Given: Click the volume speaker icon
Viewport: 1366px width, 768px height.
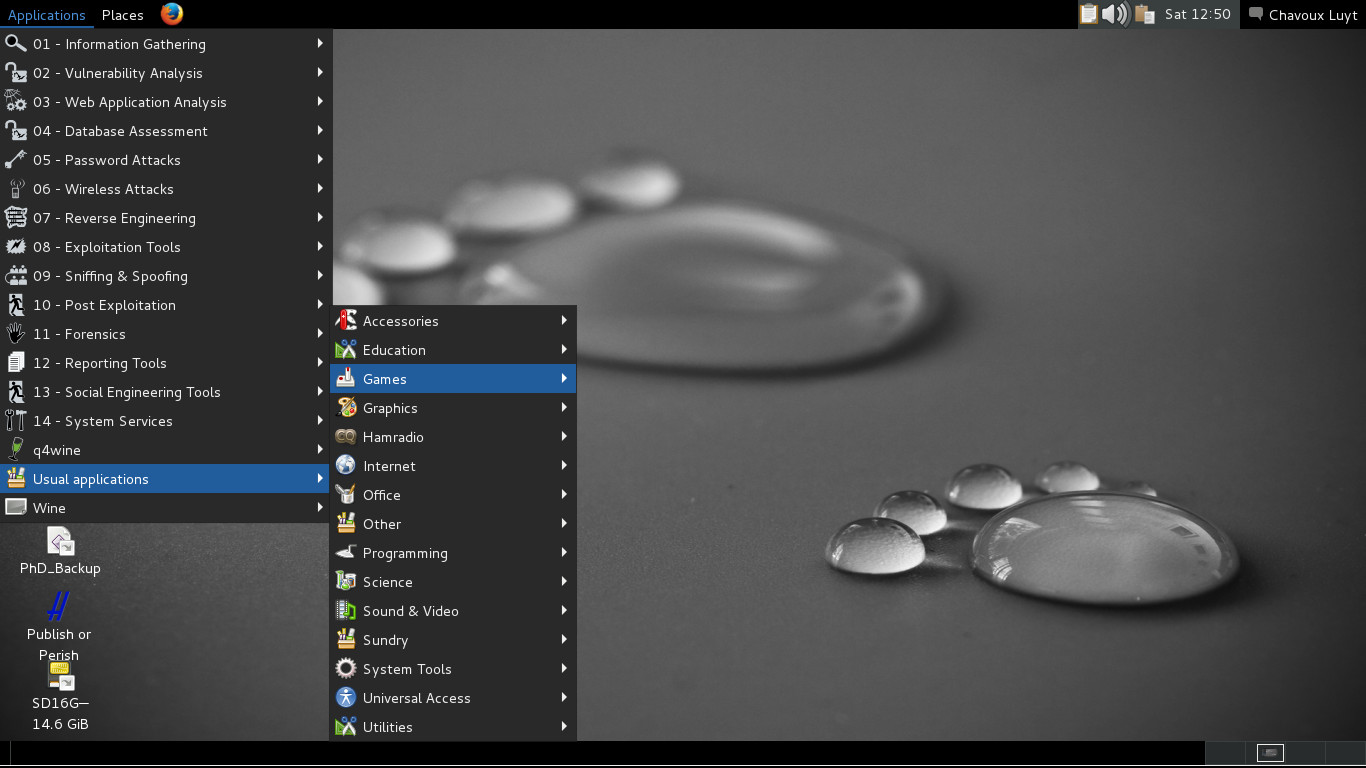Looking at the screenshot, I should (x=1115, y=14).
